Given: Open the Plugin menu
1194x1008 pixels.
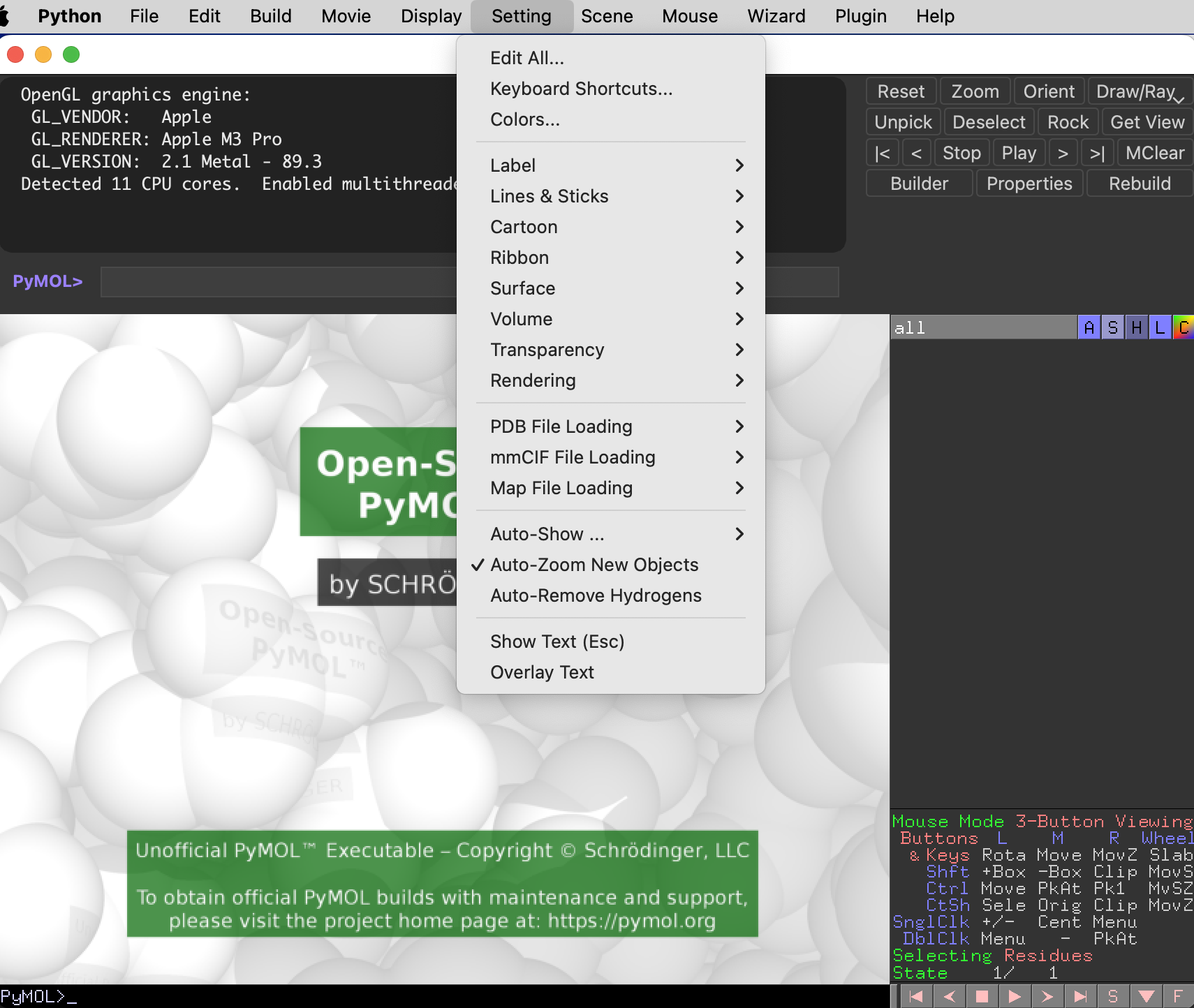Looking at the screenshot, I should (861, 16).
